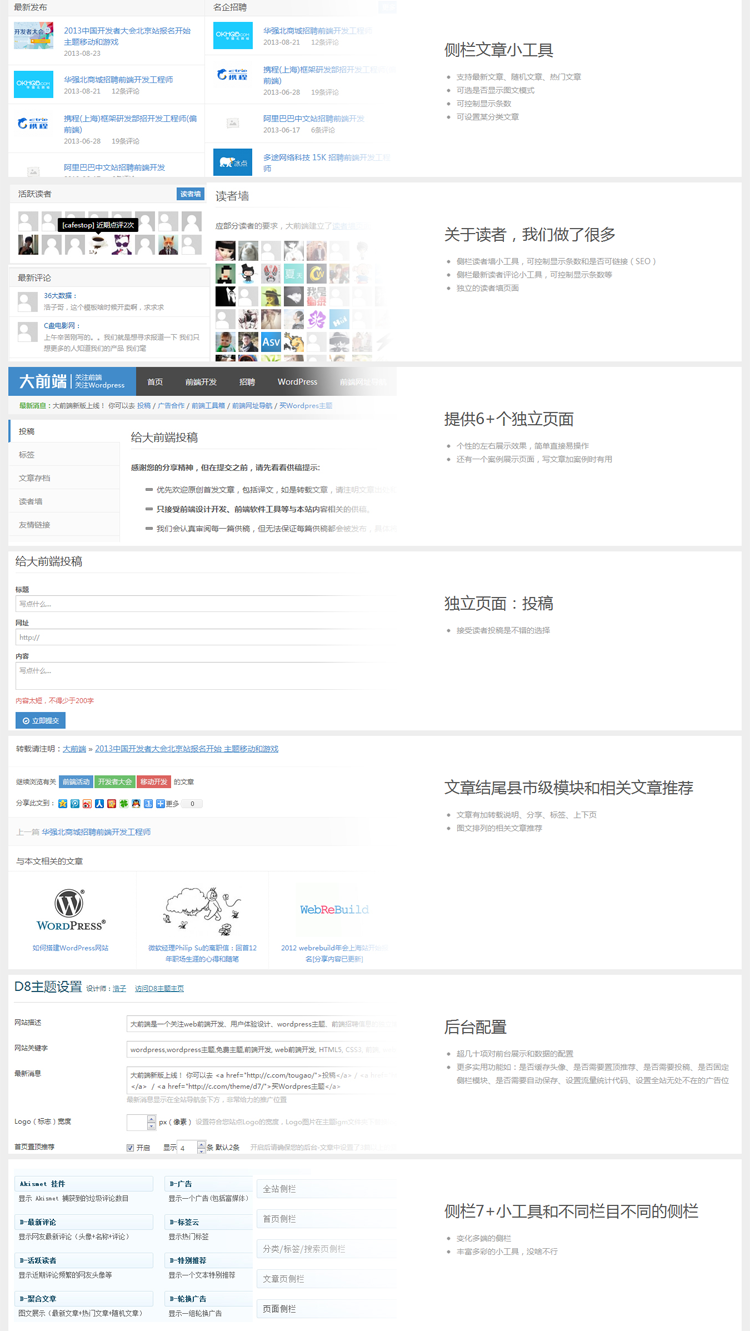Click the blue Asv avatar on reader wall
This screenshot has width=750, height=1331.
coord(271,342)
